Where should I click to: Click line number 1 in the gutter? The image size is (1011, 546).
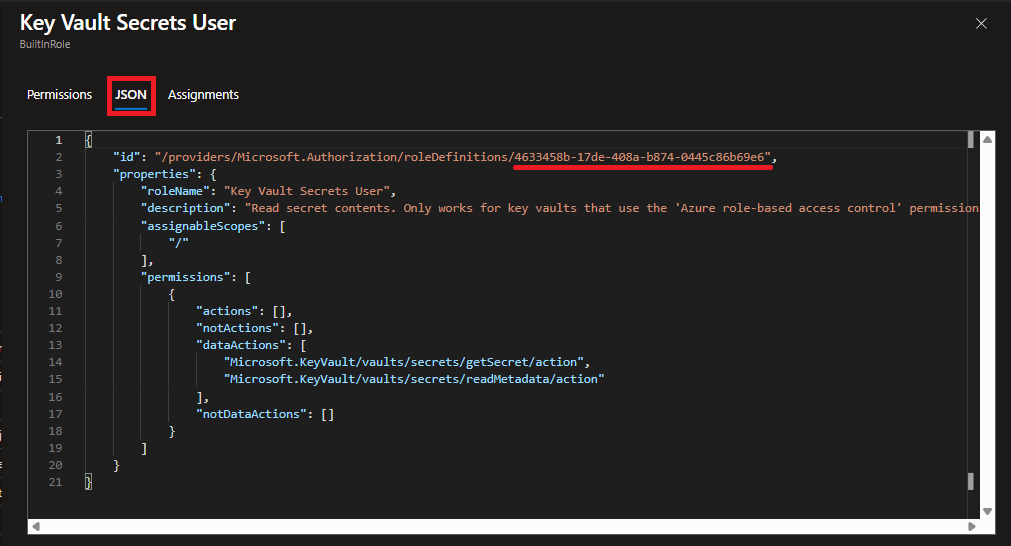click(x=59, y=140)
